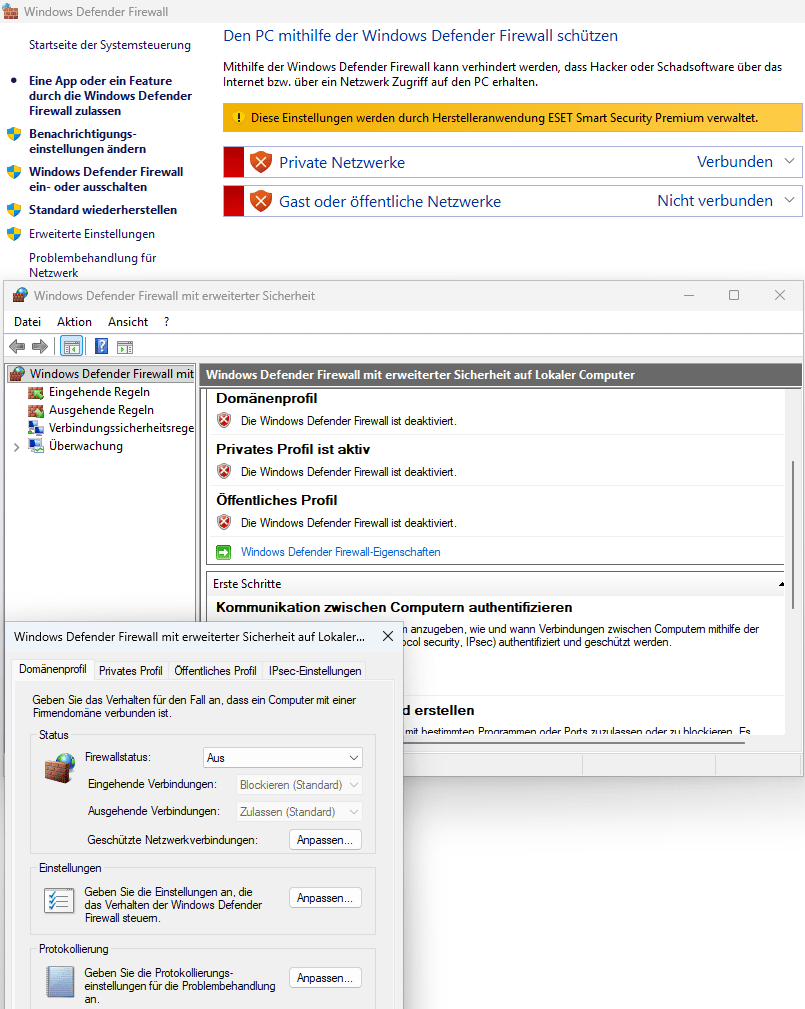Click the advanced security window title bar icon

coord(20,295)
